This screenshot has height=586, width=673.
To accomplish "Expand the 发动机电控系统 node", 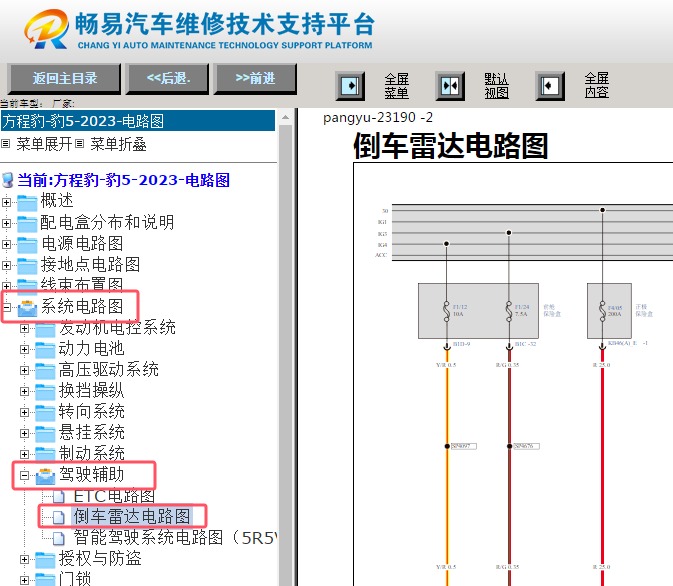I will coord(24,328).
